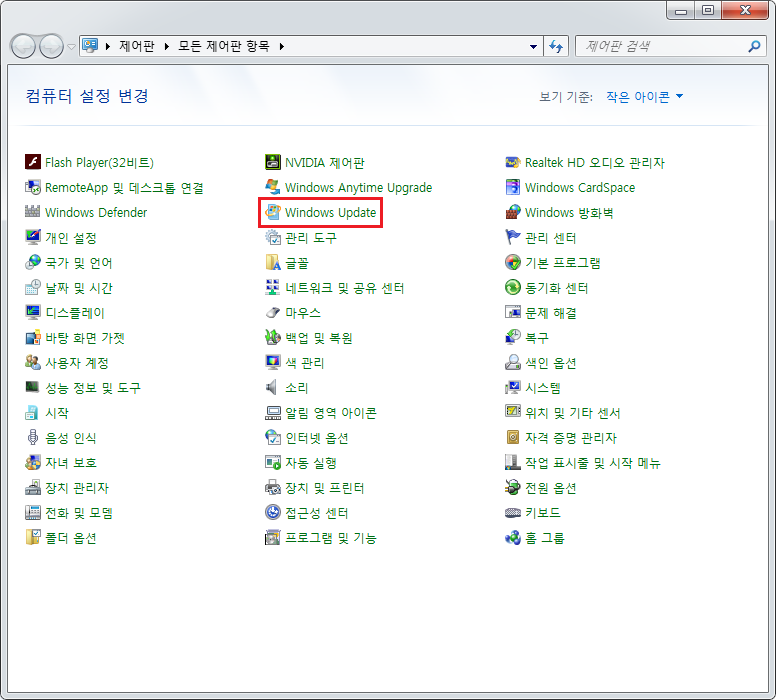Click the 네트워크 및 공유 센터 icon
776x700 pixels.
(273, 287)
